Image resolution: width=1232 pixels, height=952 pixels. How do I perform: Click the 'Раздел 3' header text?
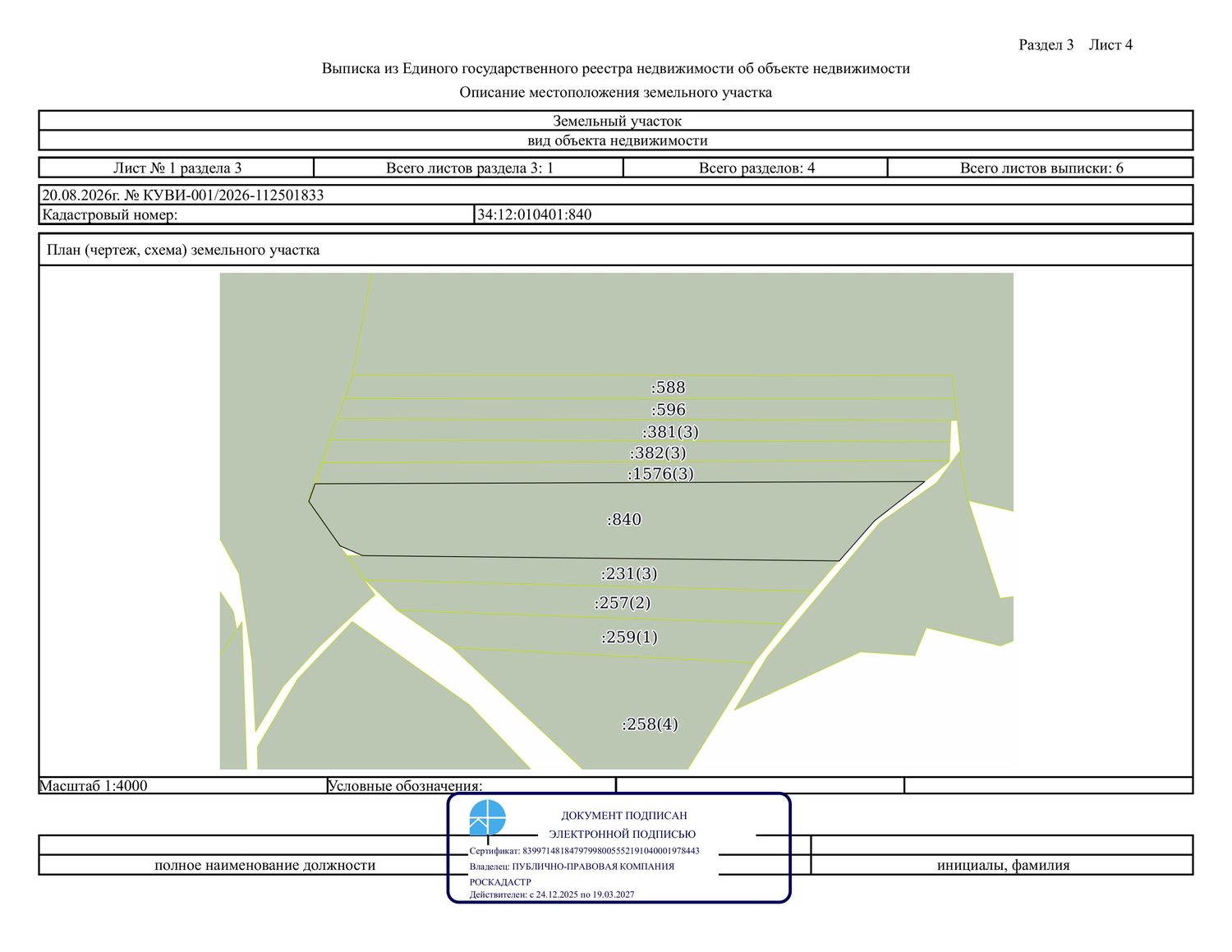tap(1046, 45)
